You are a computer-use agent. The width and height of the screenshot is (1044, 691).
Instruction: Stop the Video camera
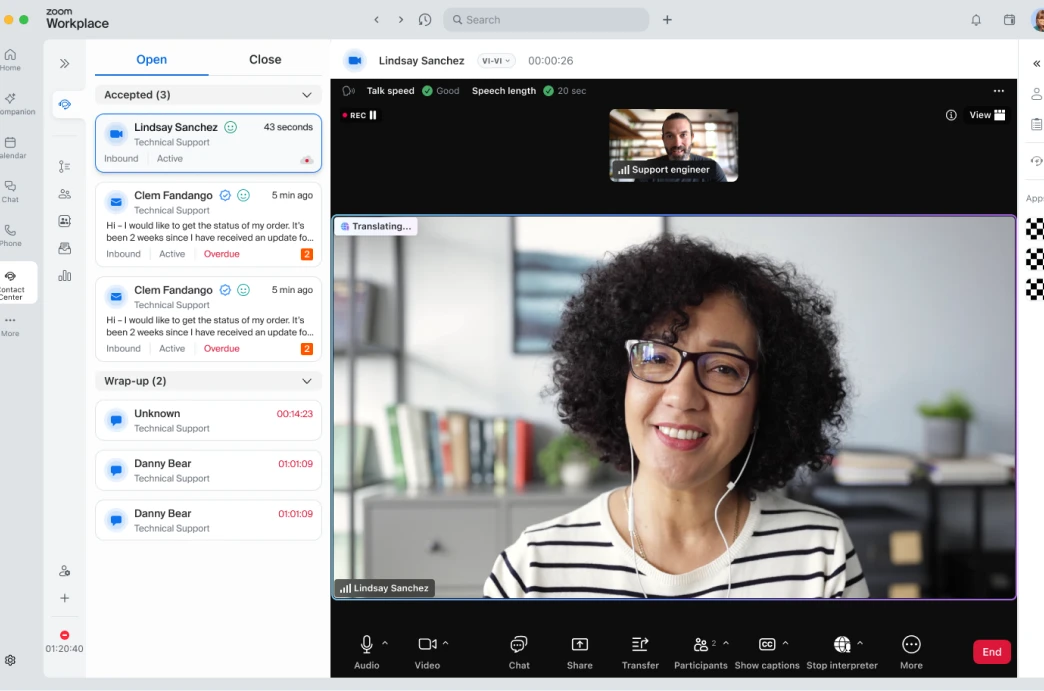[427, 652]
